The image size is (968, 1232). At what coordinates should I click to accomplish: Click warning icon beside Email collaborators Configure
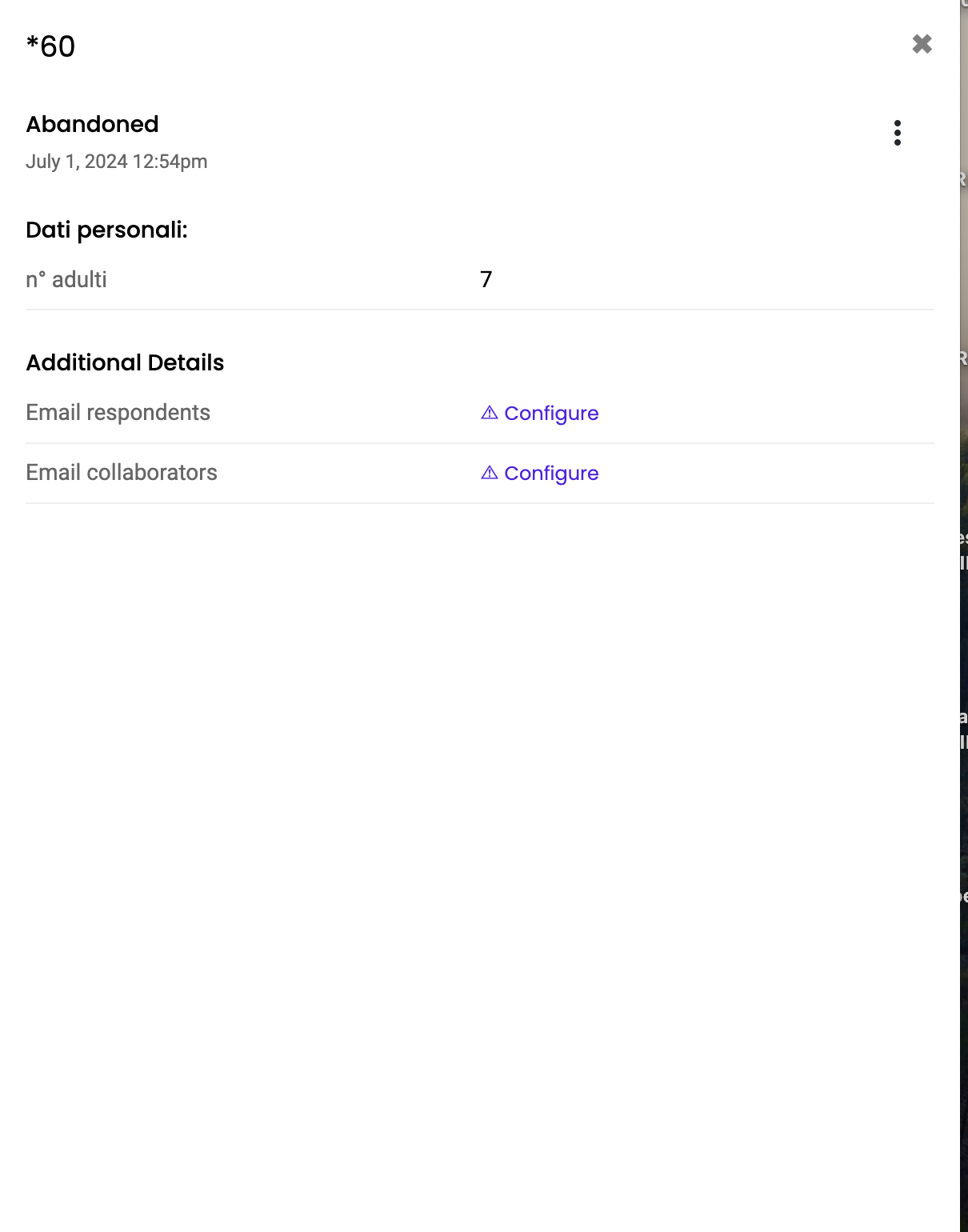click(490, 473)
